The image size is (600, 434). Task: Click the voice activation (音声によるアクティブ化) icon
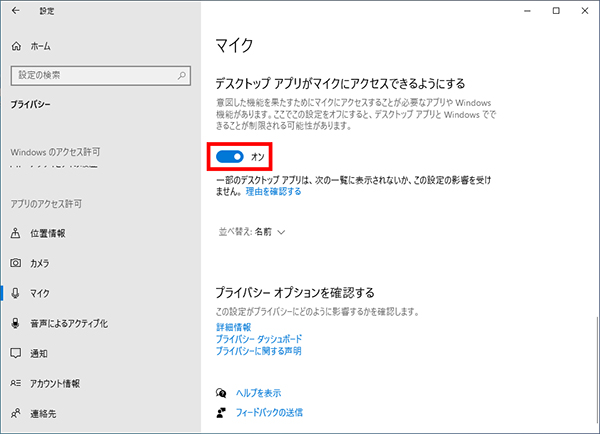[16, 324]
